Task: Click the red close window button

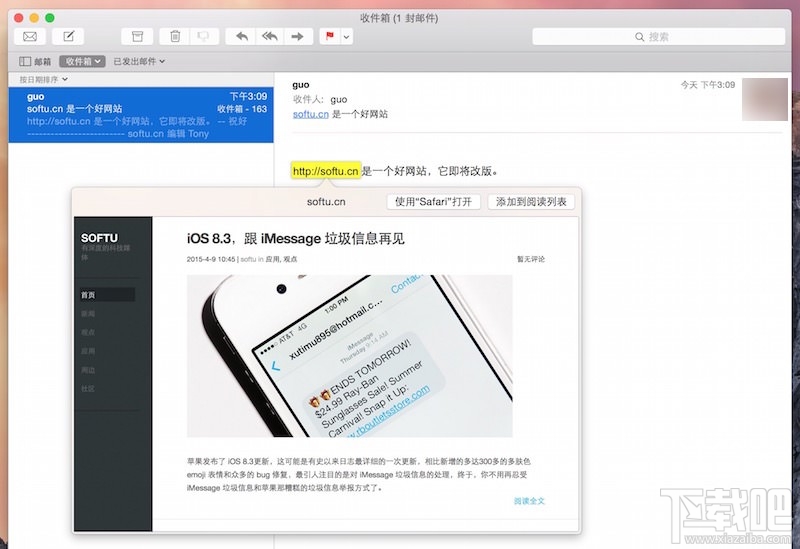Action: (x=19, y=18)
